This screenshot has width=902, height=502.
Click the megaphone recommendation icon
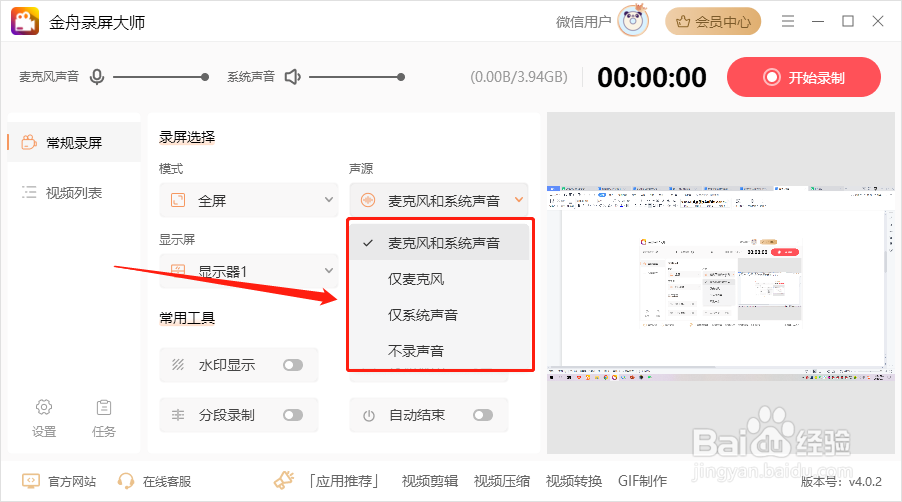click(x=284, y=480)
